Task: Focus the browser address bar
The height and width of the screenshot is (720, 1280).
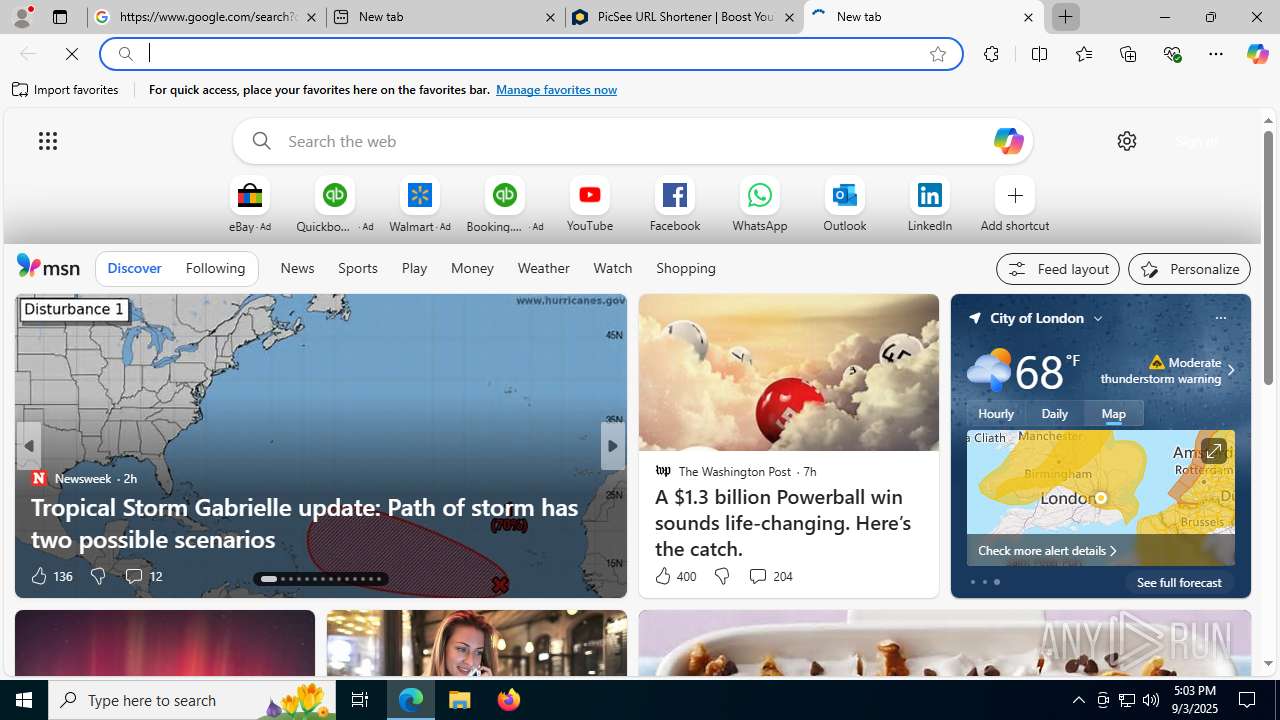Action: point(530,54)
